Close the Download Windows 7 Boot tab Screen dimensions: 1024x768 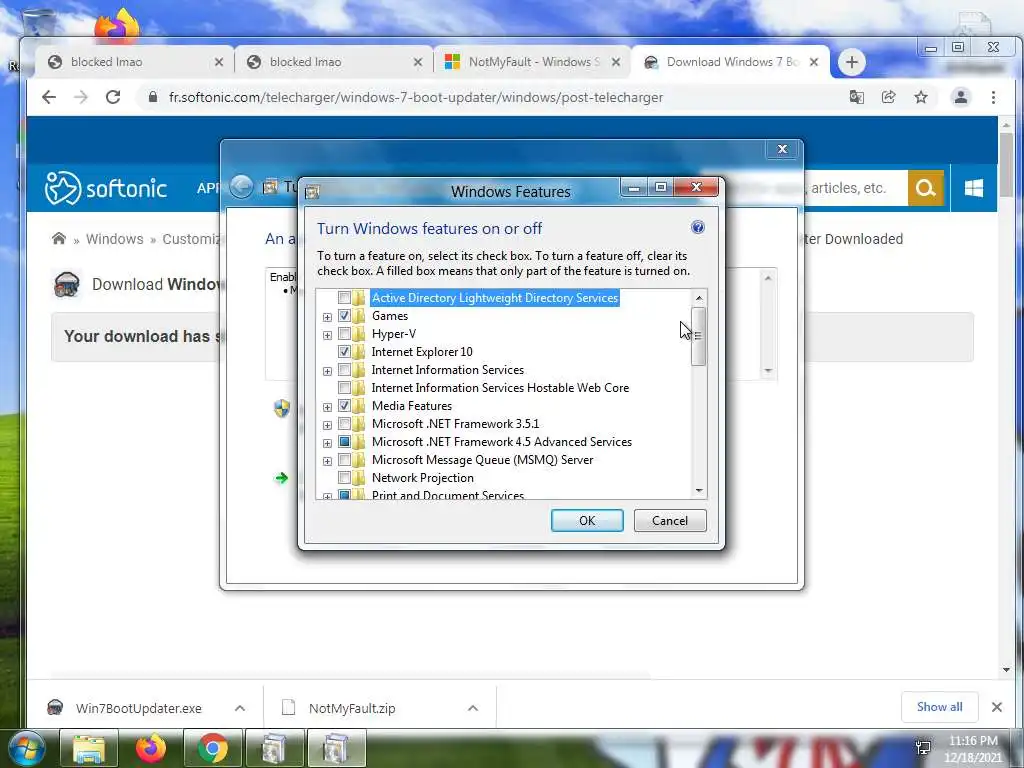pos(814,62)
